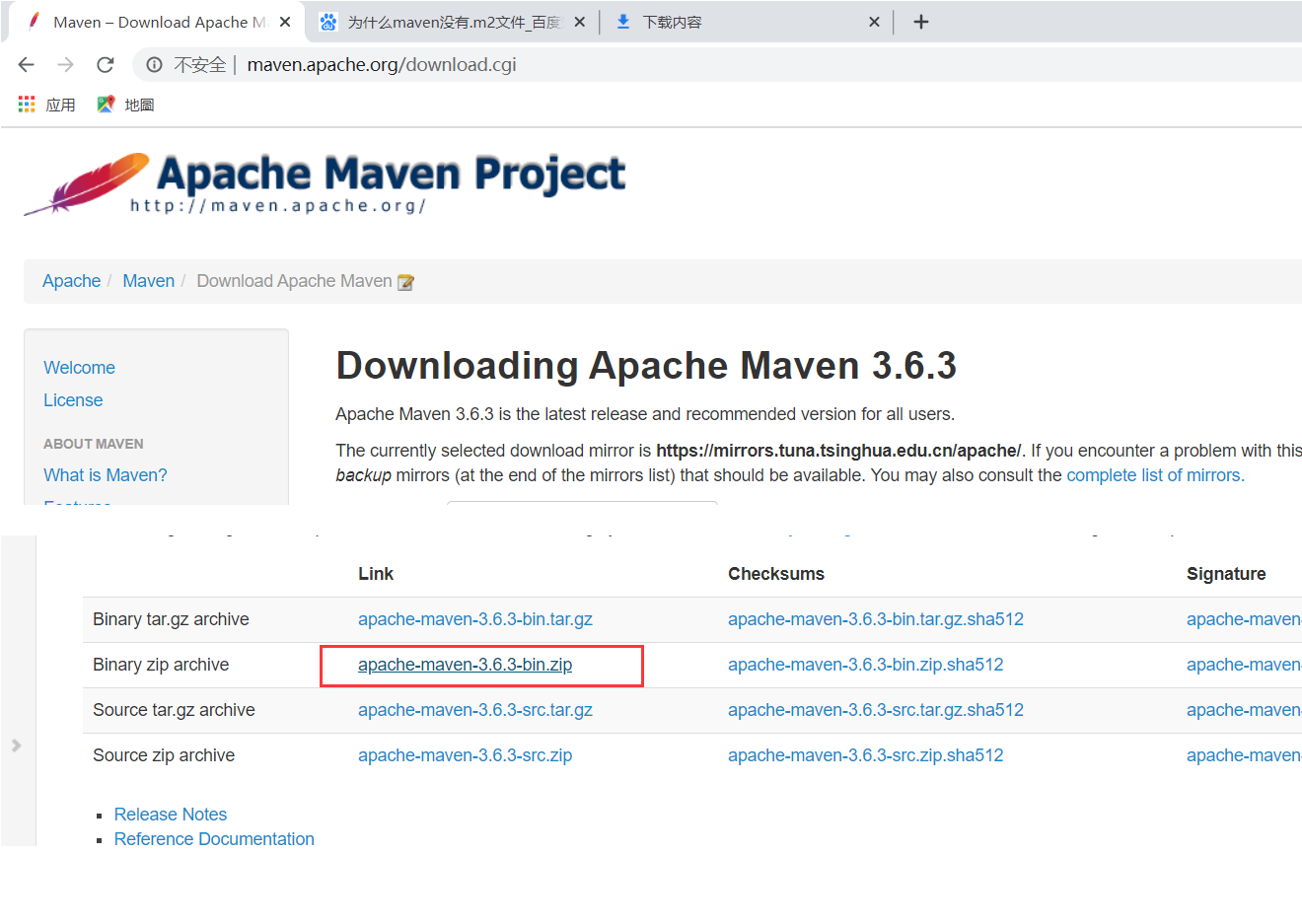Viewport: 1302px width, 924px height.
Task: Open signature link in Binary zip archive row
Action: click(x=1244, y=665)
